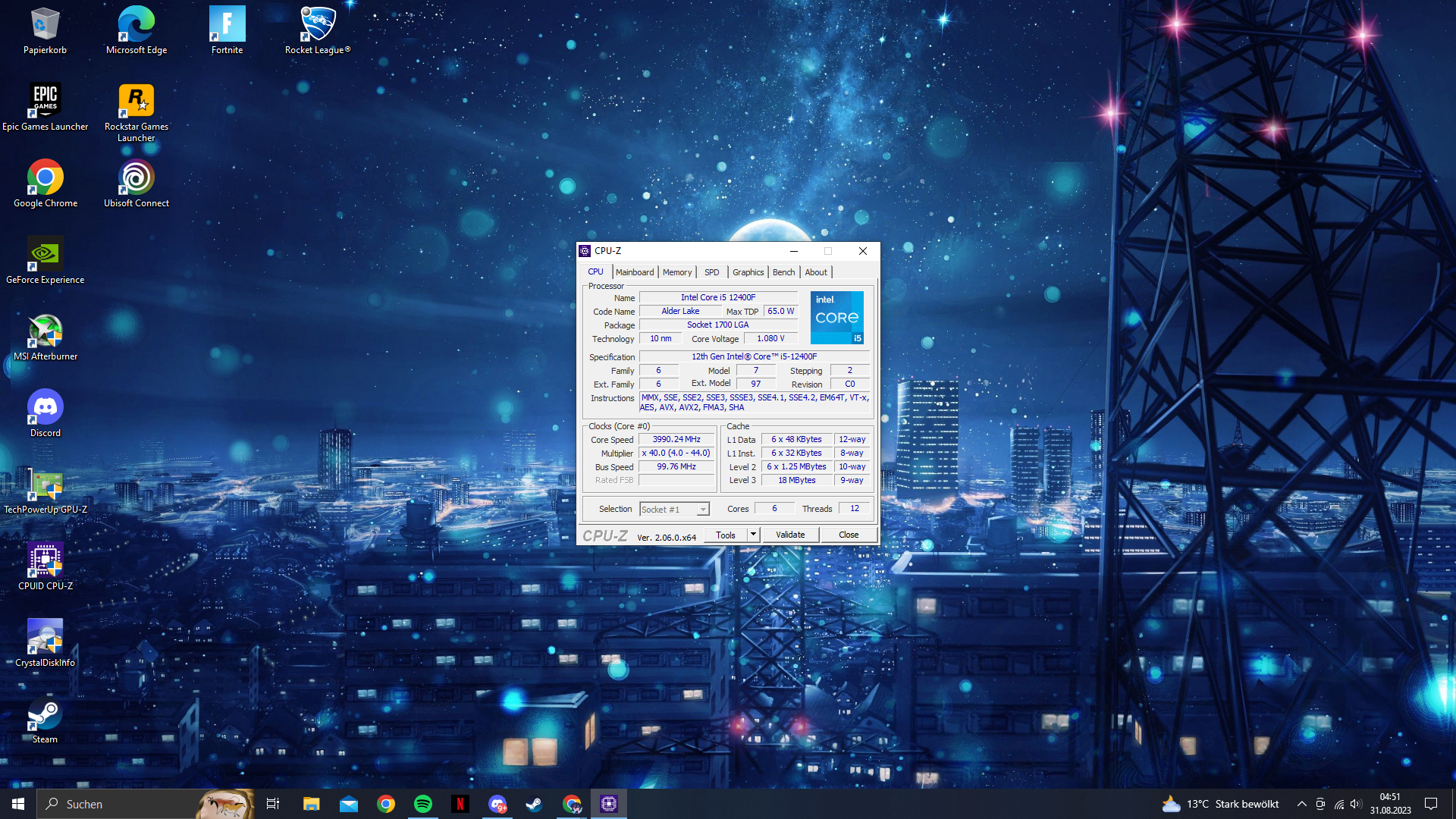Click the Validate button
Image resolution: width=1456 pixels, height=819 pixels.
click(x=790, y=535)
